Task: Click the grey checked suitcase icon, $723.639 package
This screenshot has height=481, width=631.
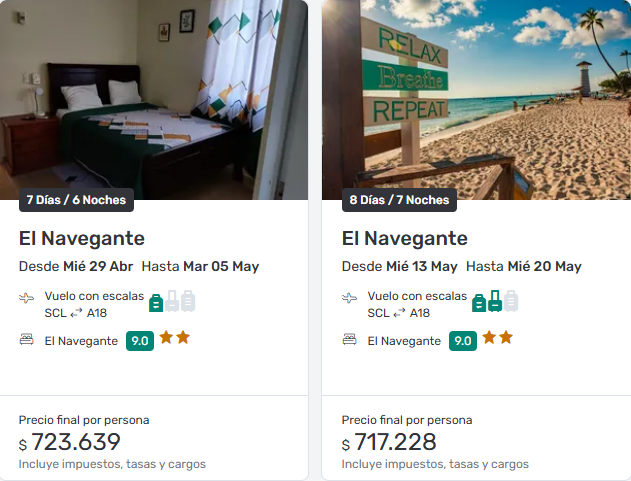Action: coord(188,300)
